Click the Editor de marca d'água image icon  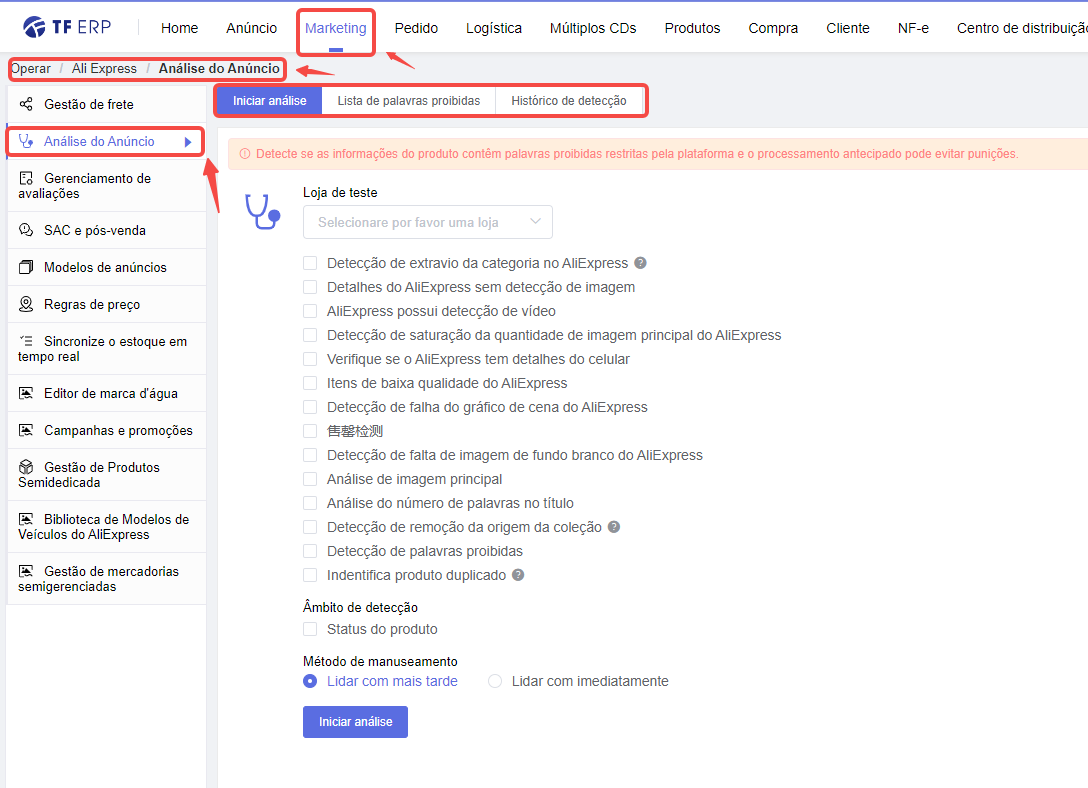pyautogui.click(x=26, y=393)
